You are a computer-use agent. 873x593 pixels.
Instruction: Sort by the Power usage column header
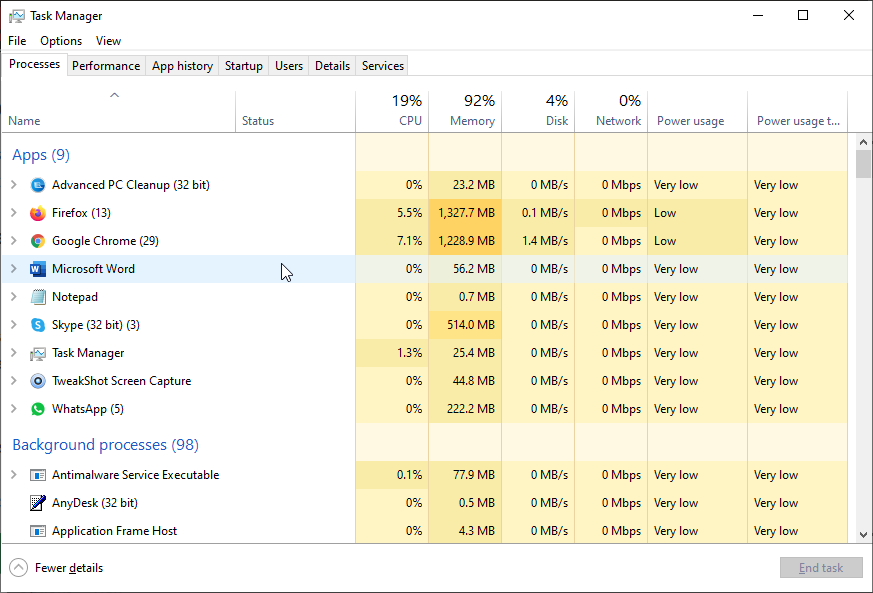point(698,112)
